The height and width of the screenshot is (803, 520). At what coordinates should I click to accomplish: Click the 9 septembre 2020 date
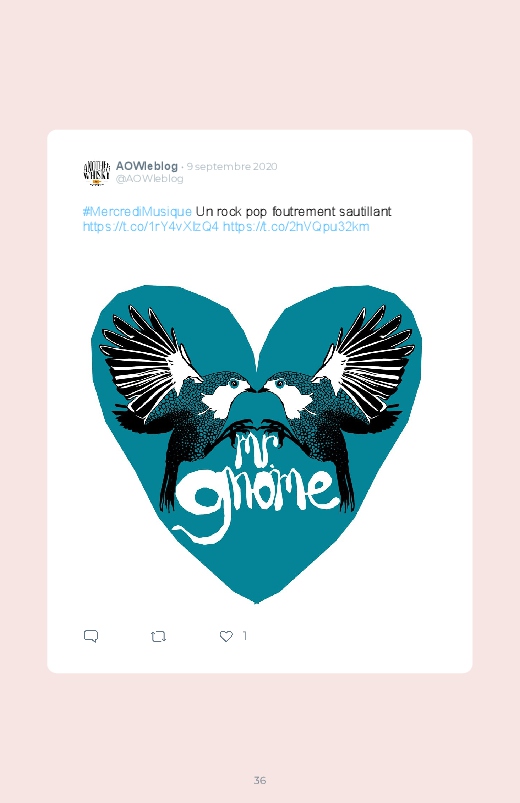coord(232,166)
